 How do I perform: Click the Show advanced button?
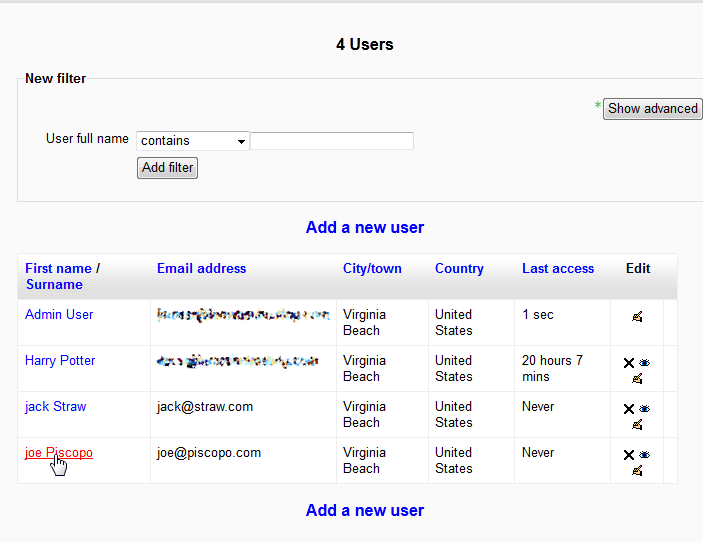pyautogui.click(x=652, y=109)
